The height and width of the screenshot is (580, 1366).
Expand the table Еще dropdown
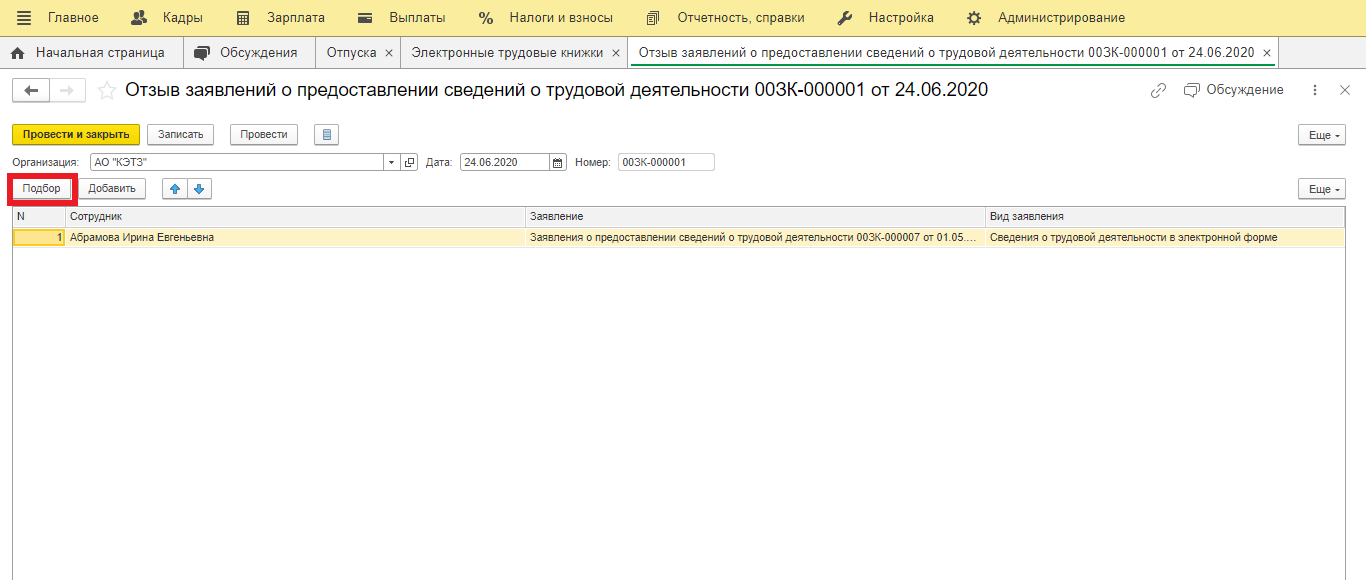pos(1321,189)
